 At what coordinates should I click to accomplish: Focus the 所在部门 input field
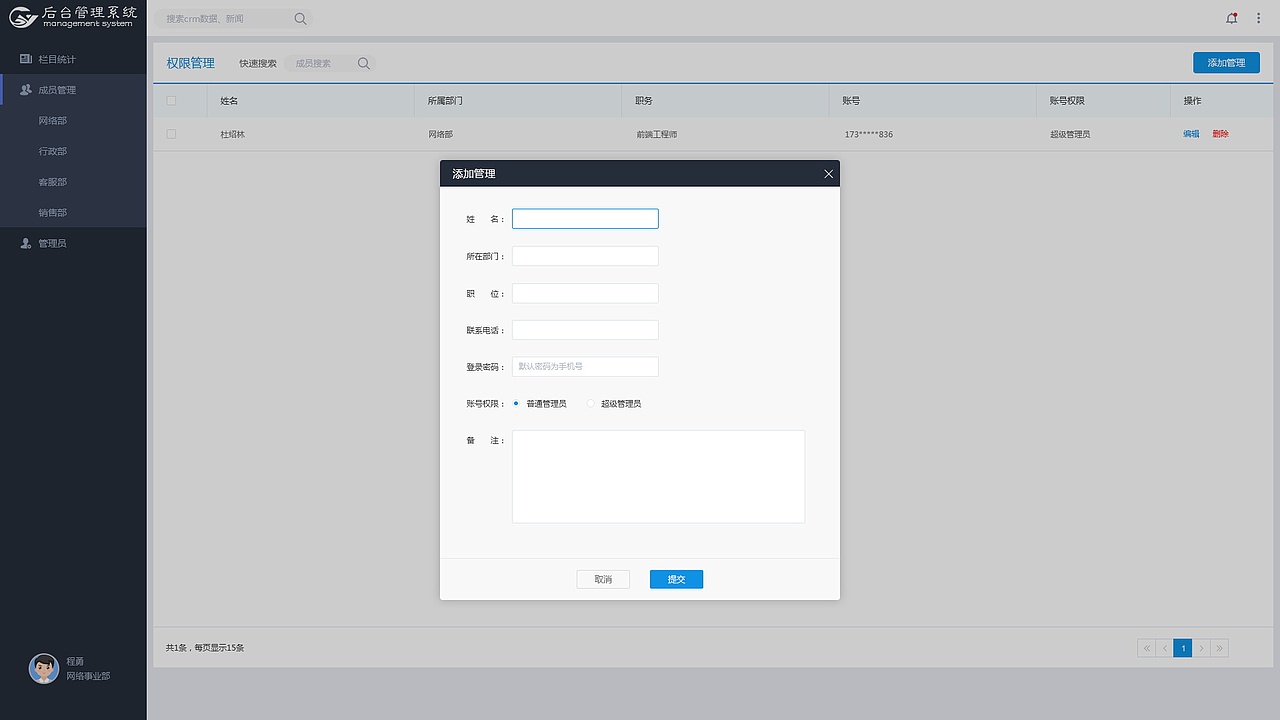[585, 256]
